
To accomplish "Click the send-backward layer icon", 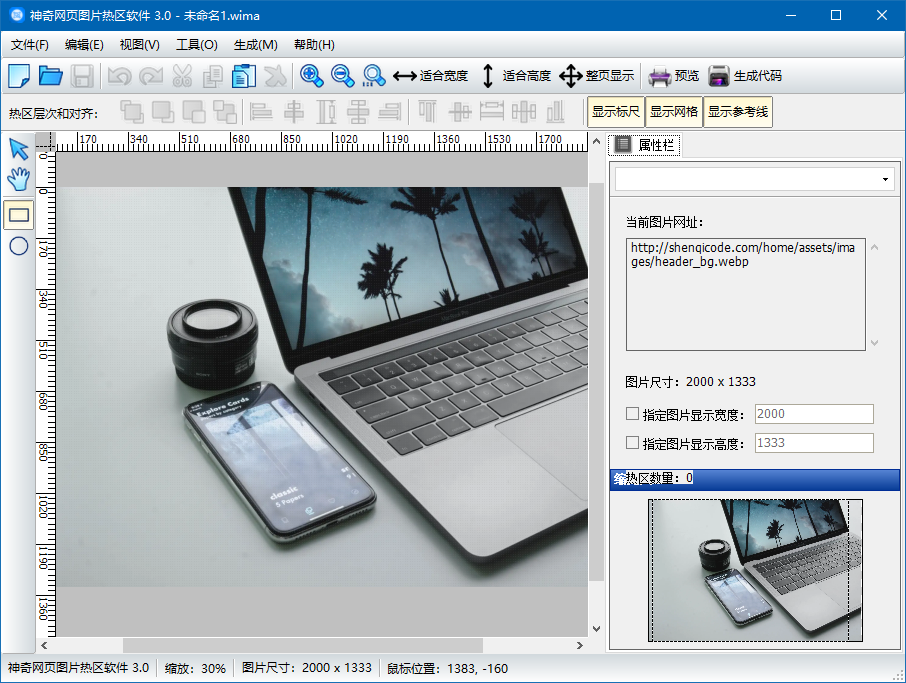I will coord(194,112).
